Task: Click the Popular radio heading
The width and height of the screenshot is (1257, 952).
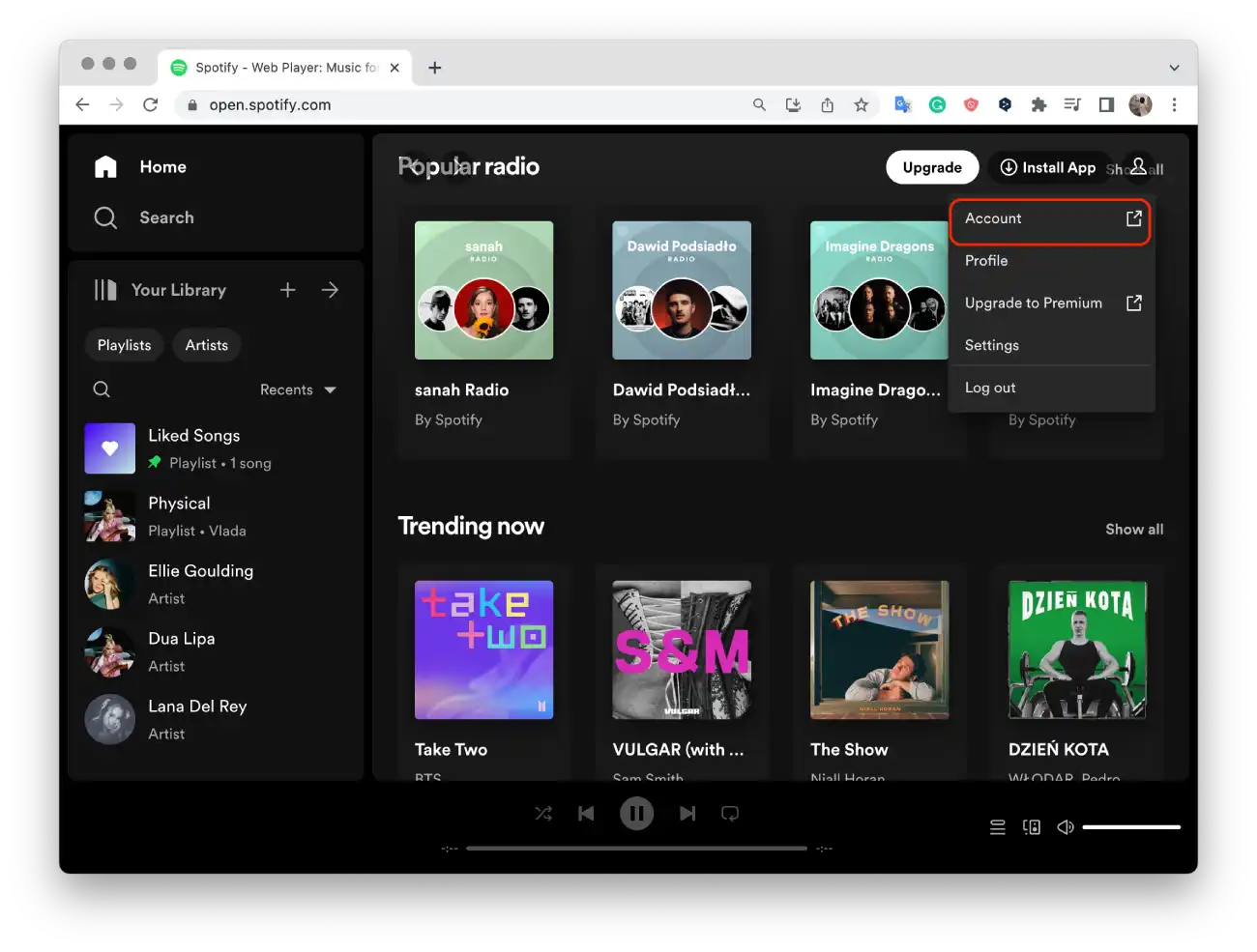Action: pos(469,167)
